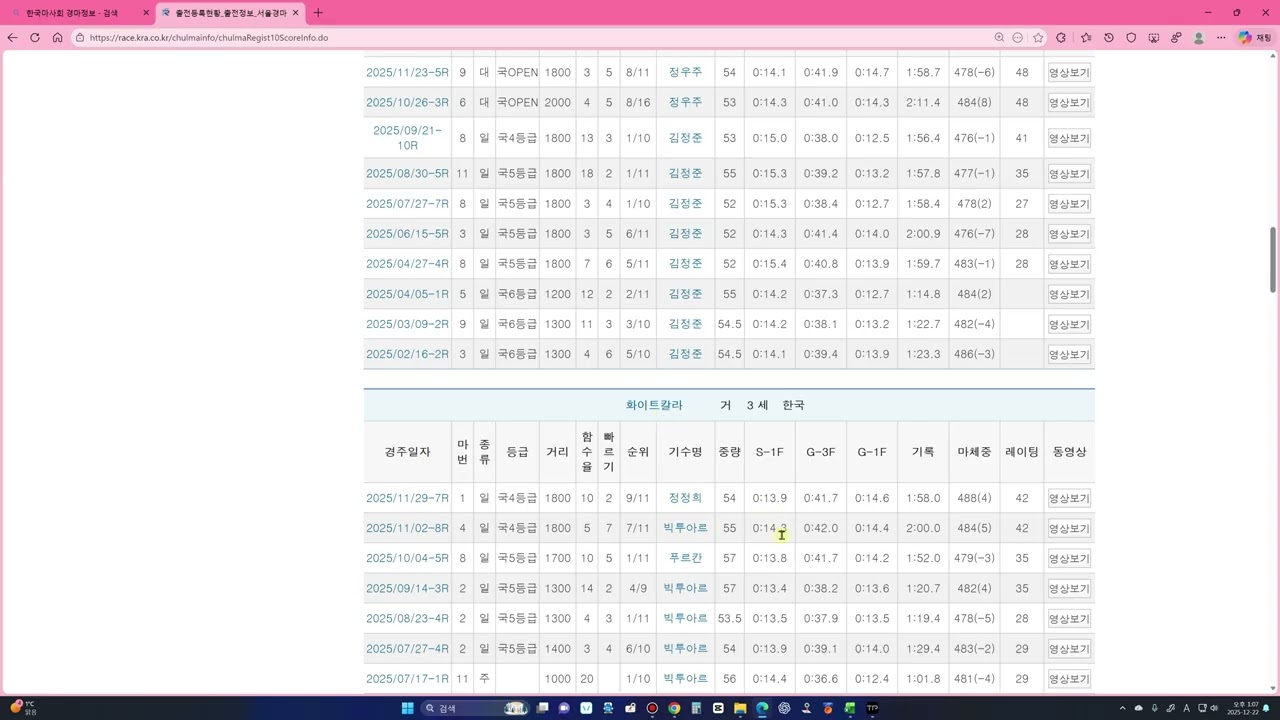
Task: Start screenshot capture tool in toolbar
Action: [1153, 37]
